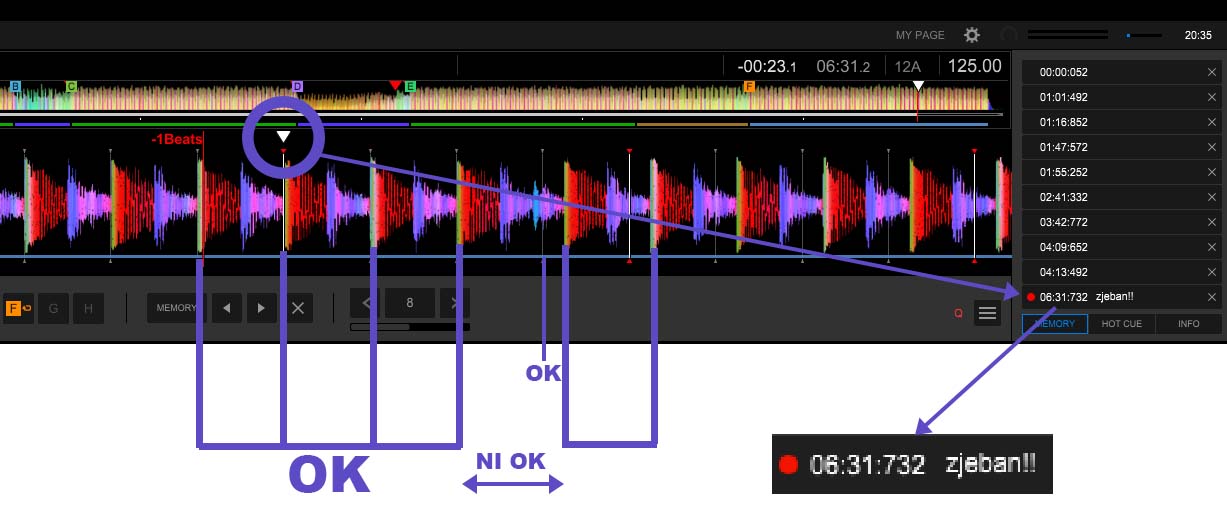Open the settings gear icon

[972, 35]
